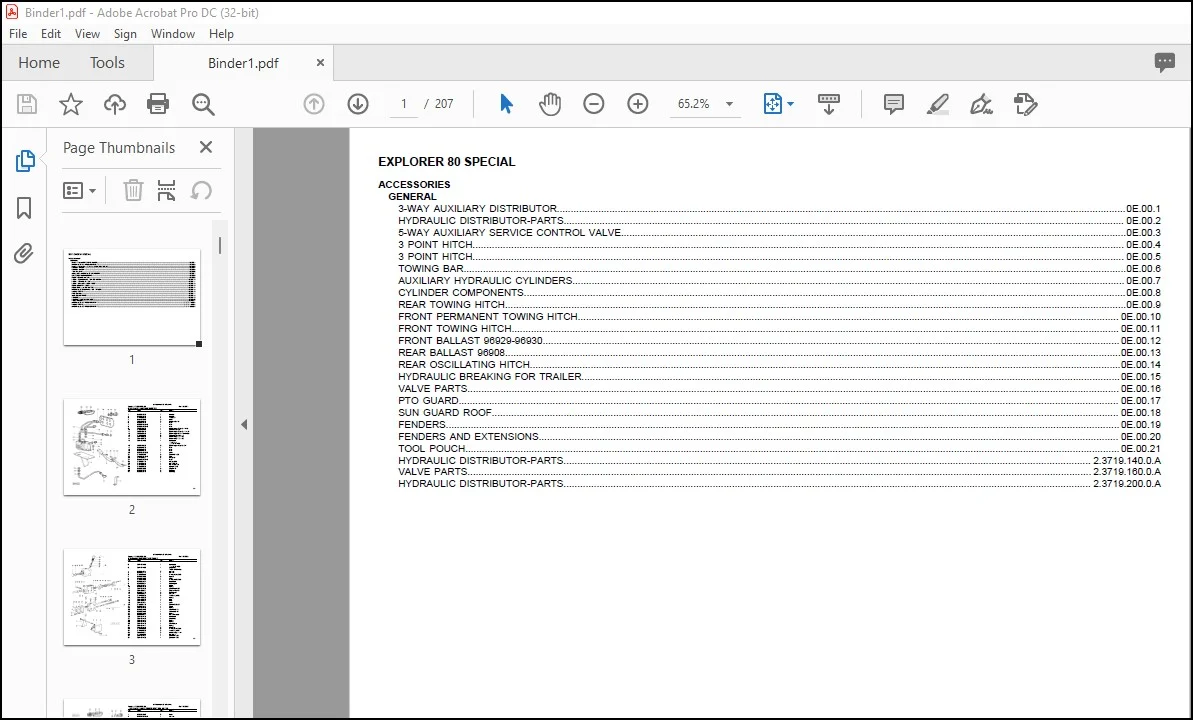Open the Sign menu
Screen dimensions: 1193x720
pos(126,33)
